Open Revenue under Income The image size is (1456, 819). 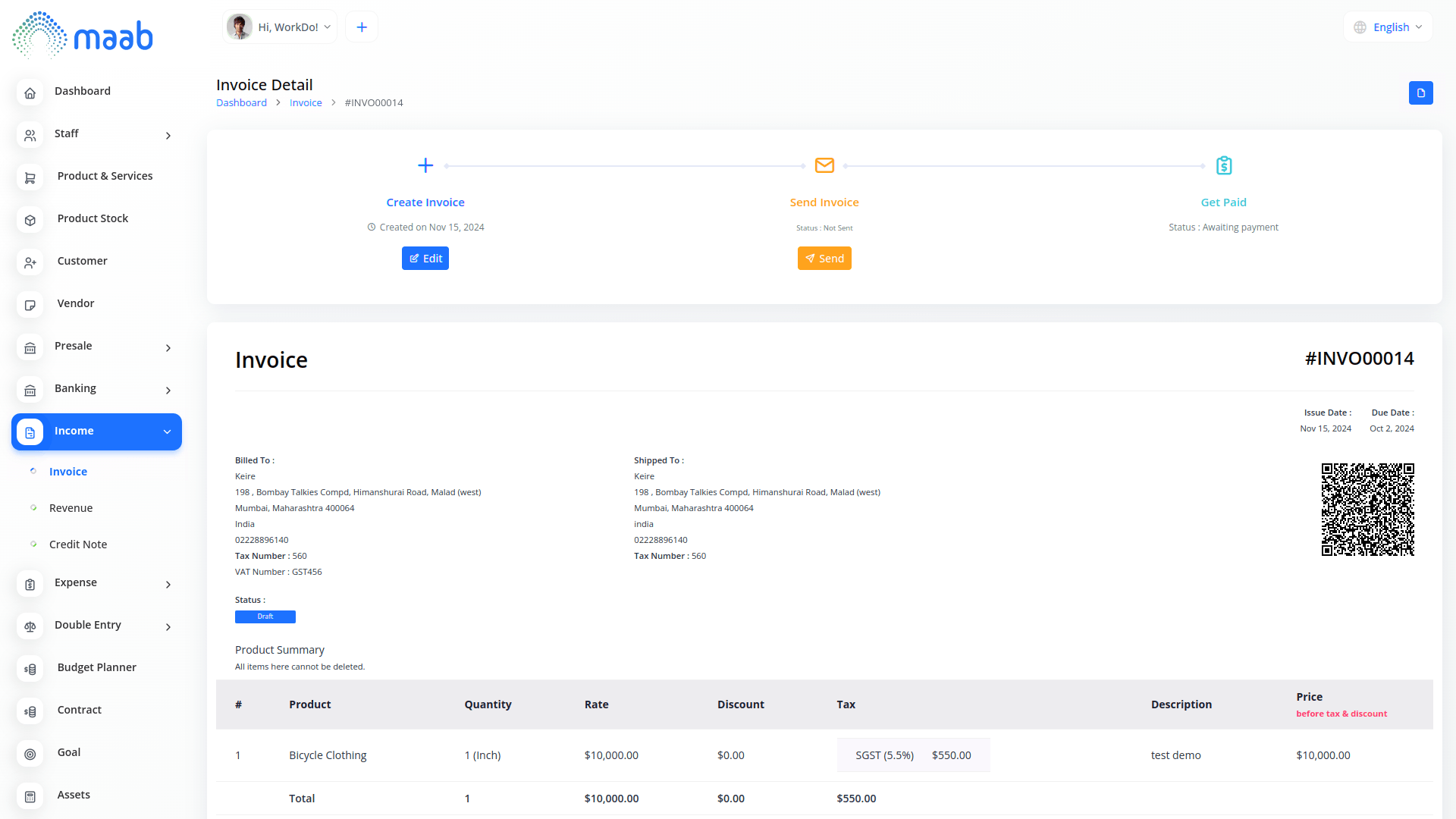[x=71, y=508]
